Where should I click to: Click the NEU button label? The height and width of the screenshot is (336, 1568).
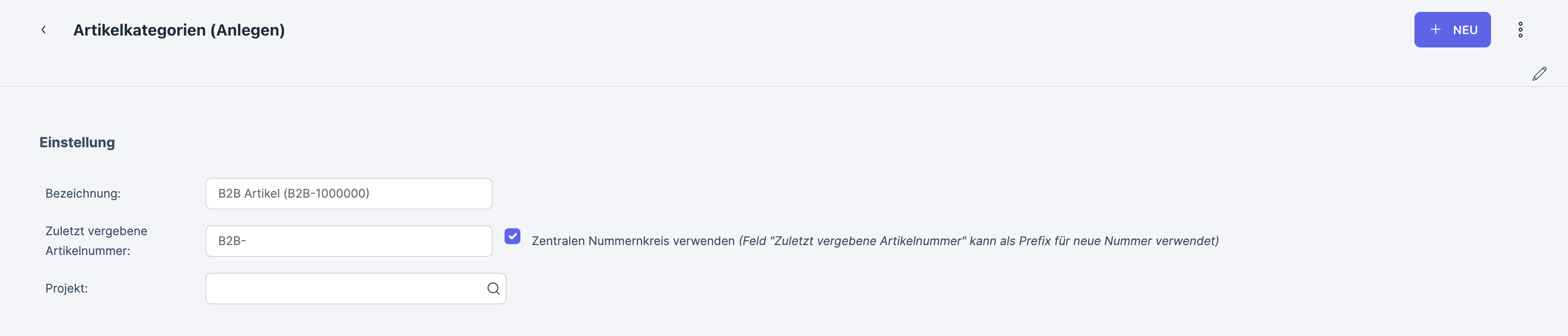tap(1465, 31)
